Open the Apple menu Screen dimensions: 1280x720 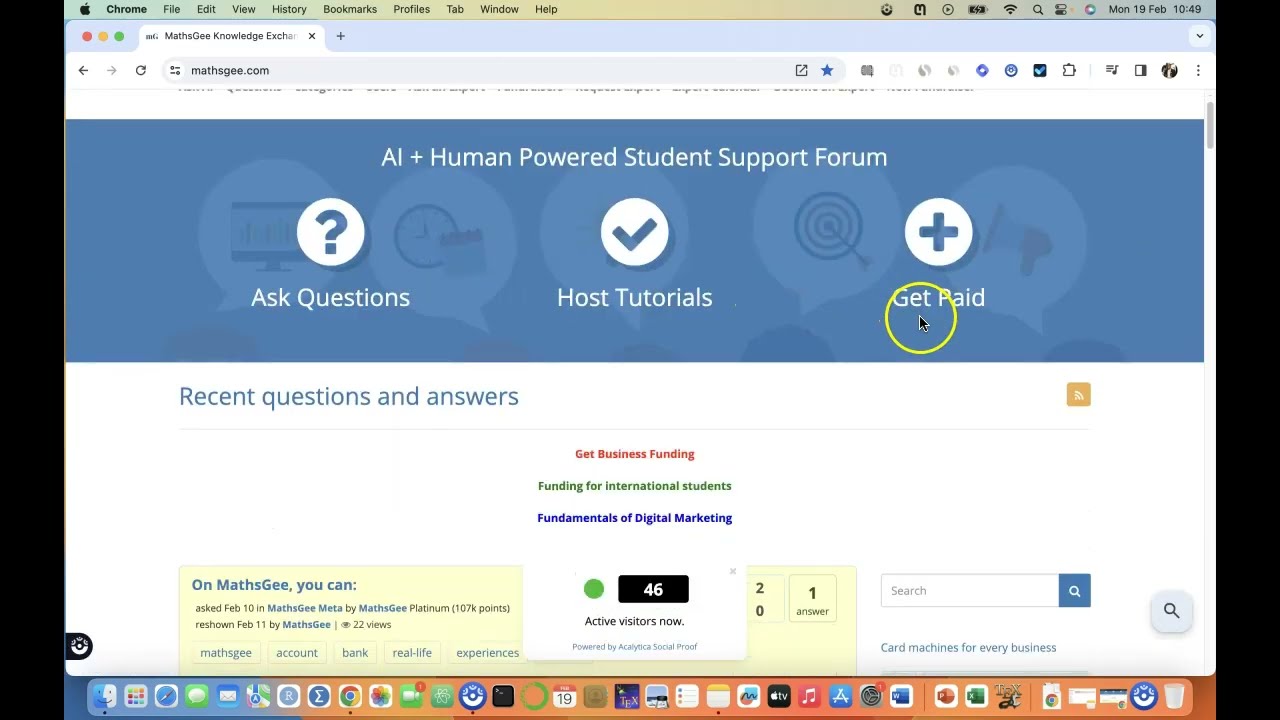click(85, 9)
